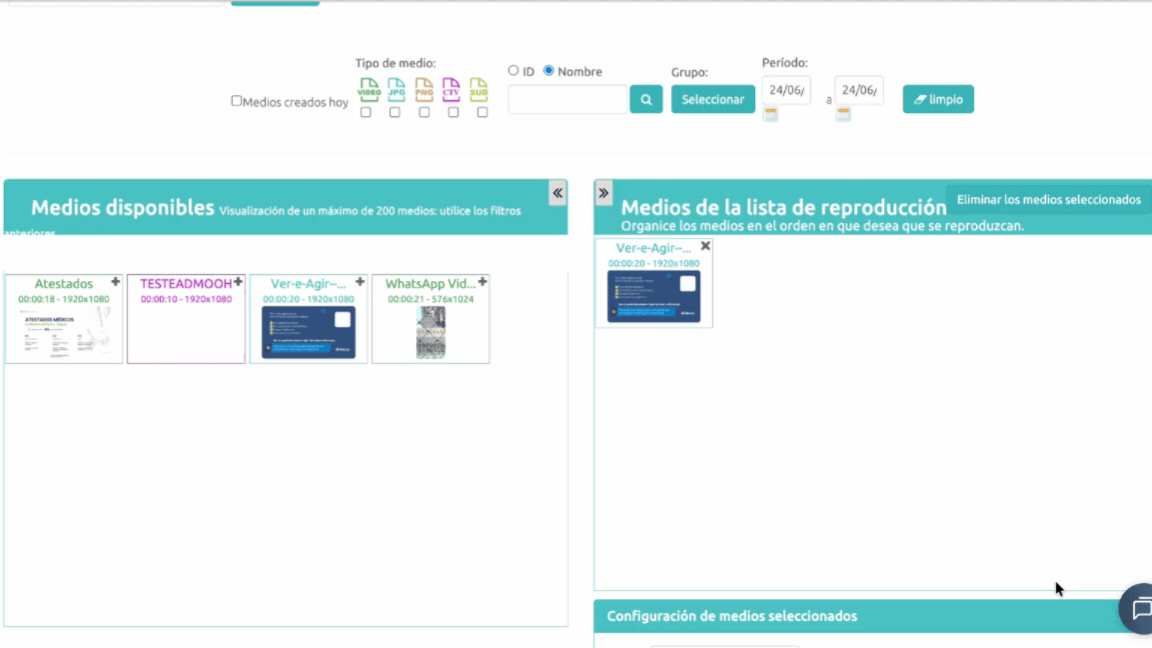1152x648 pixels.
Task: Select the Atestados media thumbnail
Action: 64,333
